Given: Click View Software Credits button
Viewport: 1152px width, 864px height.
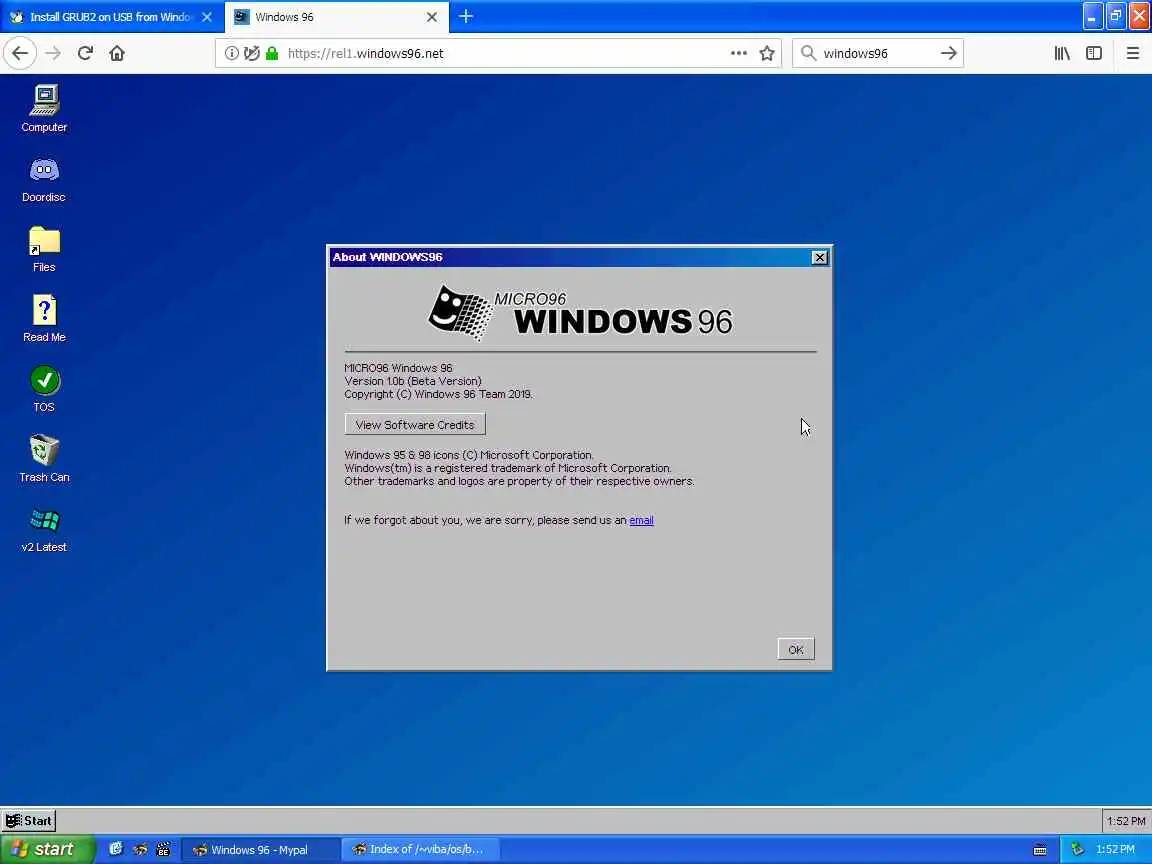Looking at the screenshot, I should point(415,425).
